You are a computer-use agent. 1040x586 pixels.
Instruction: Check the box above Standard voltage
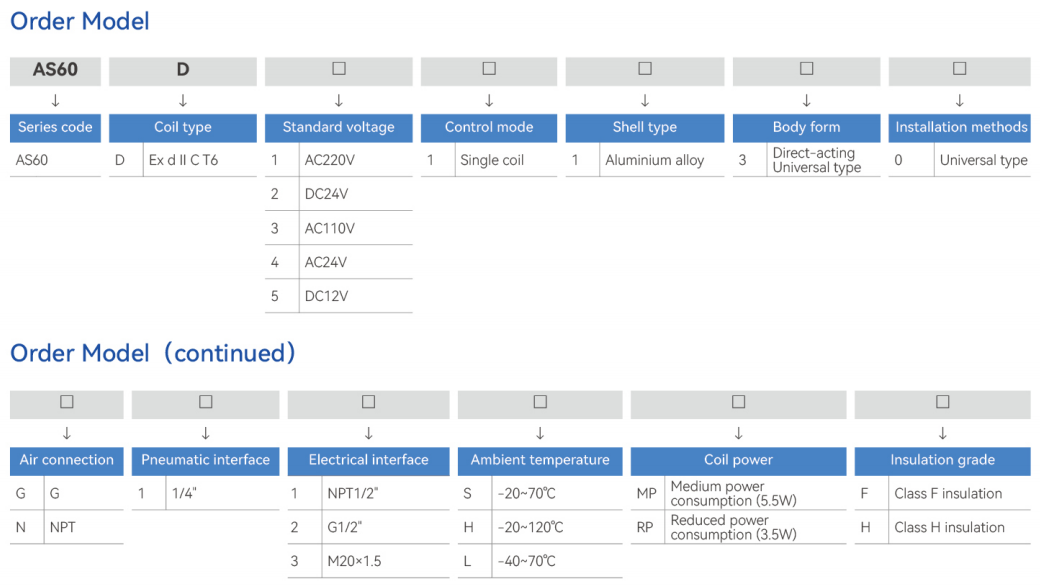coord(339,68)
